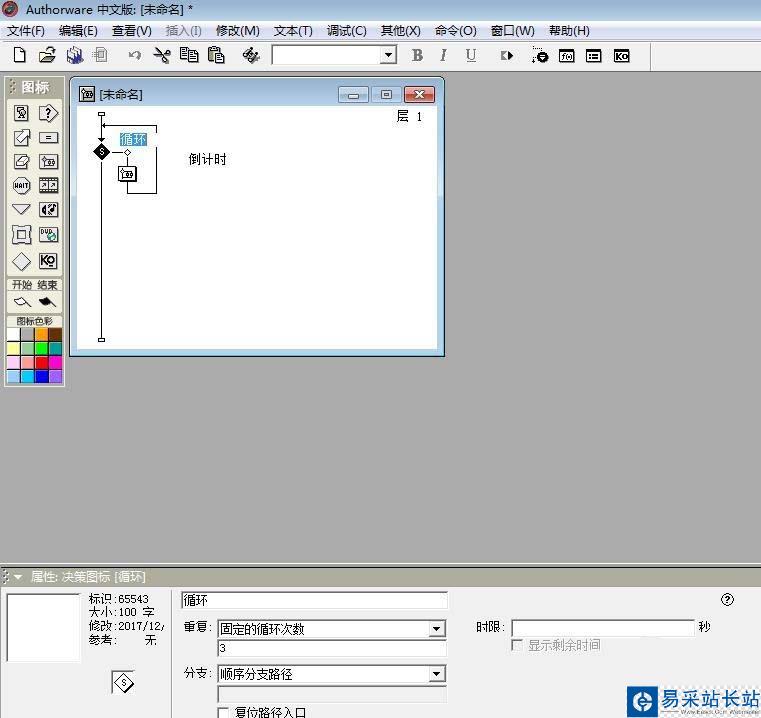
Task: Choose the red icon color swatch
Action: (x=41, y=363)
